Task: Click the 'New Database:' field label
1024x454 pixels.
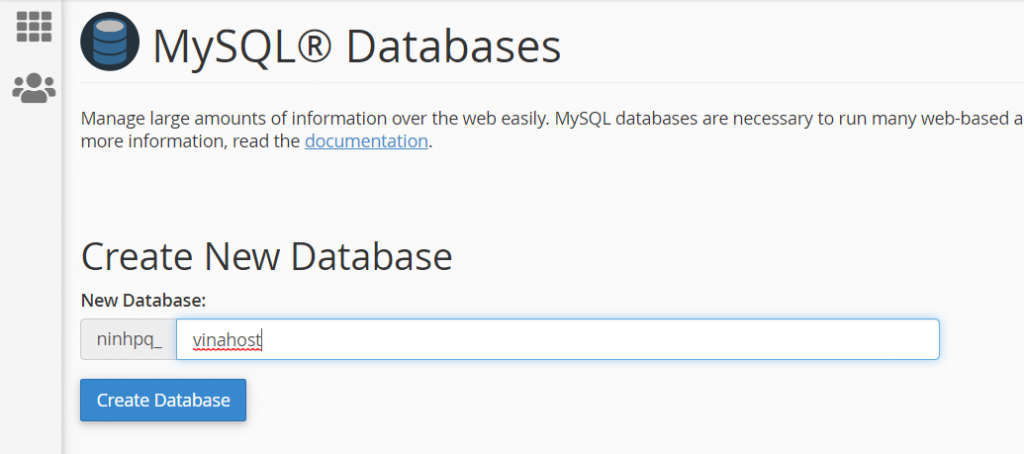Action: point(143,299)
